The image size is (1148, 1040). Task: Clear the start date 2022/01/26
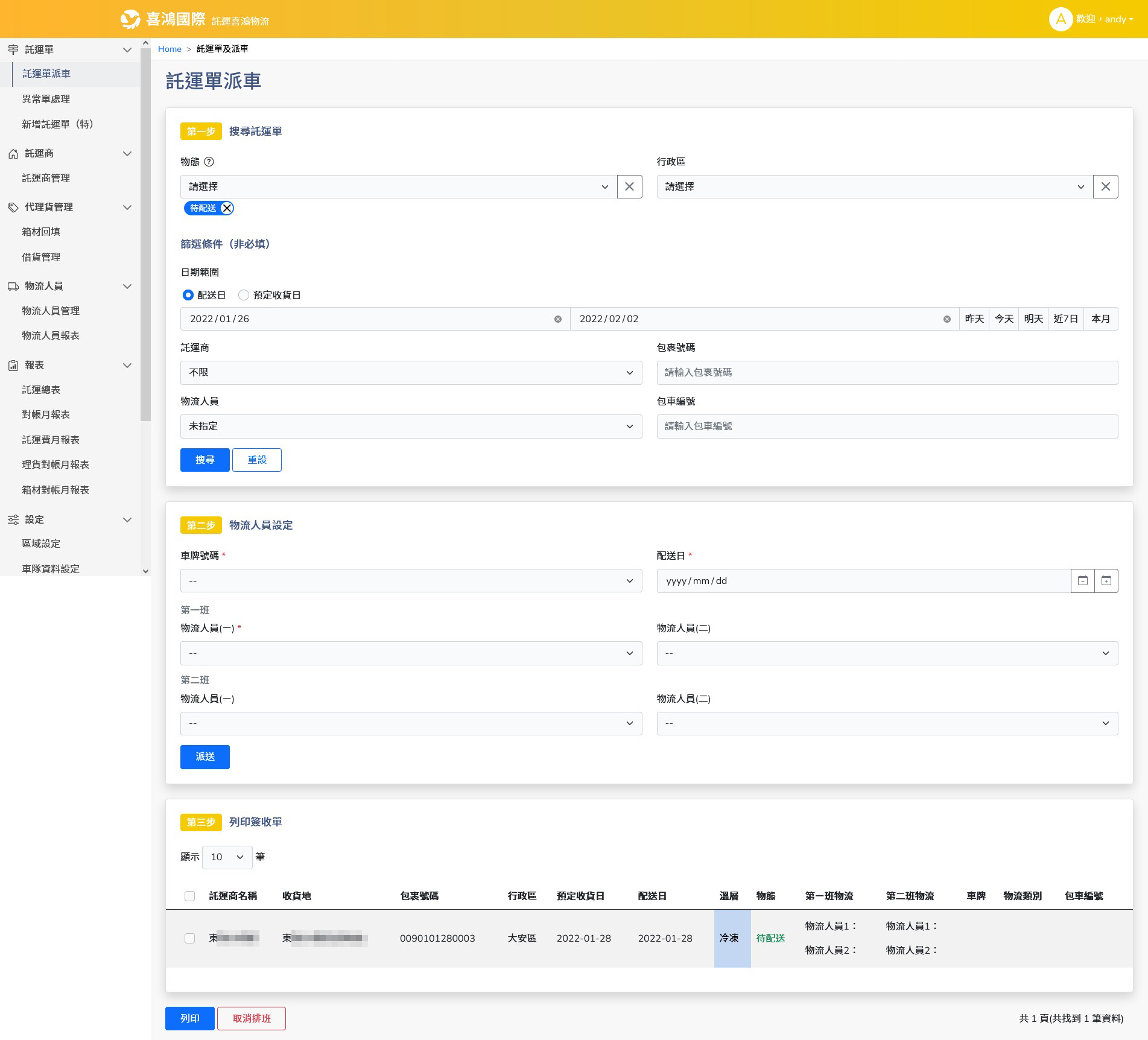click(x=558, y=319)
